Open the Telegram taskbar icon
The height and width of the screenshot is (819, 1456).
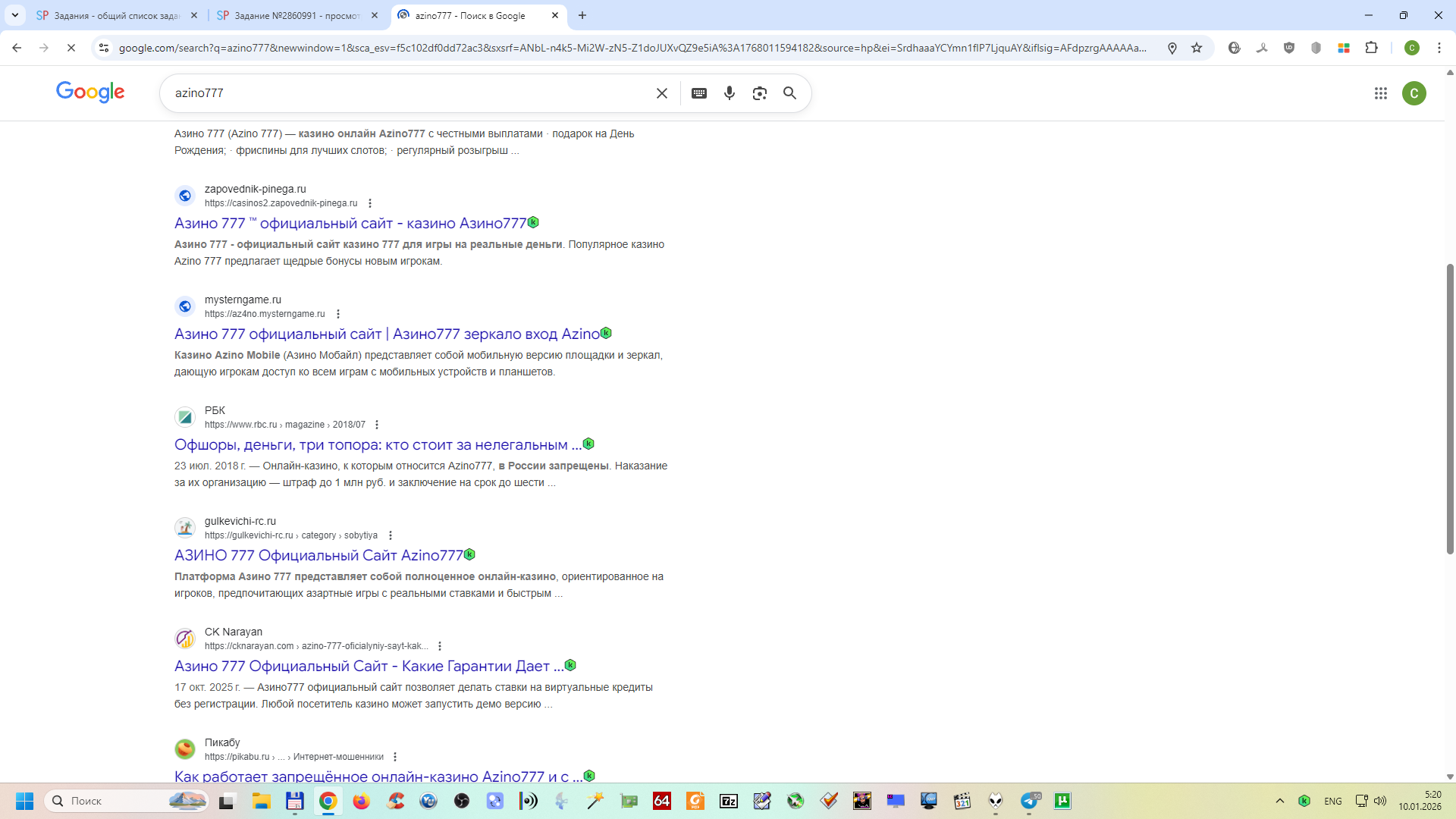point(1029,801)
